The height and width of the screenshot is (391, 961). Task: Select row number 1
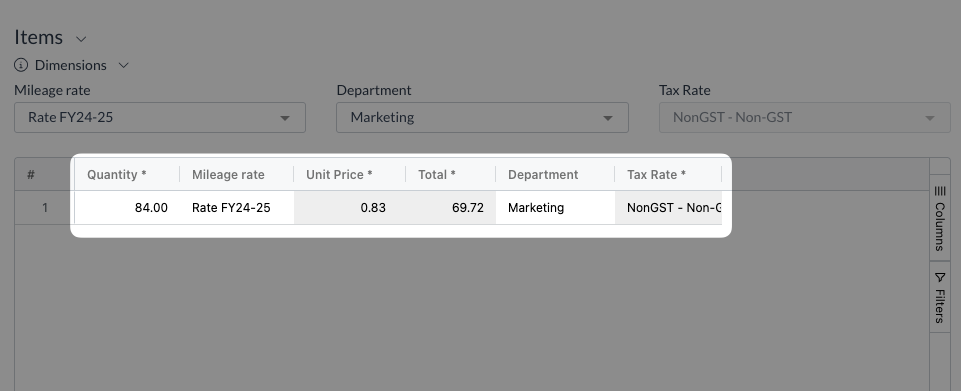click(44, 208)
